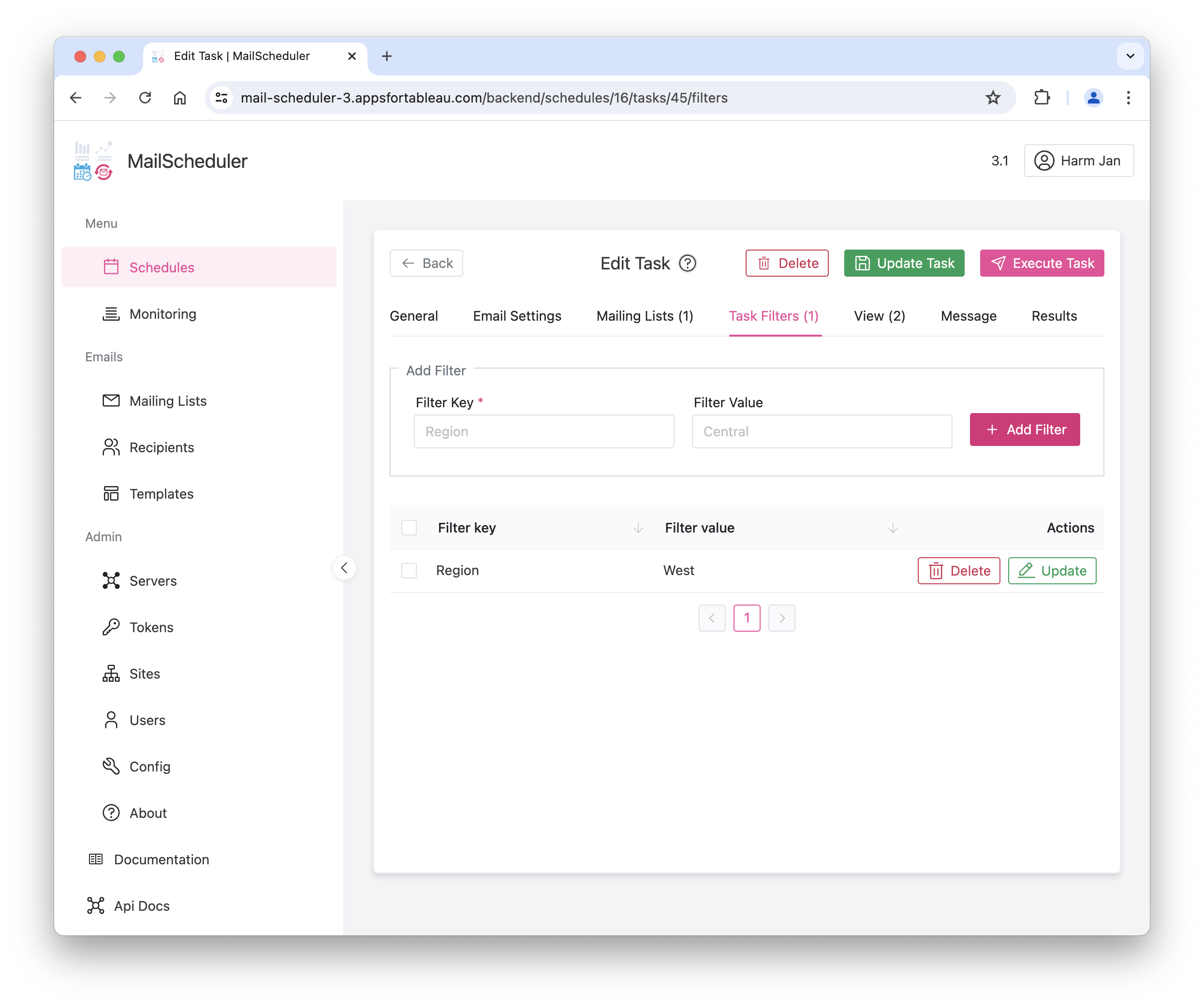Click the Templates layout icon
The height and width of the screenshot is (1007, 1204).
111,494
